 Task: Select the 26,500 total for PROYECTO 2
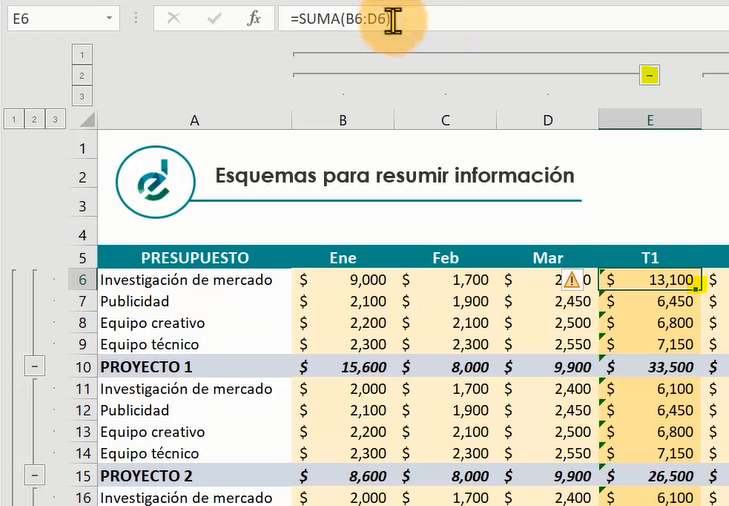tap(650, 476)
